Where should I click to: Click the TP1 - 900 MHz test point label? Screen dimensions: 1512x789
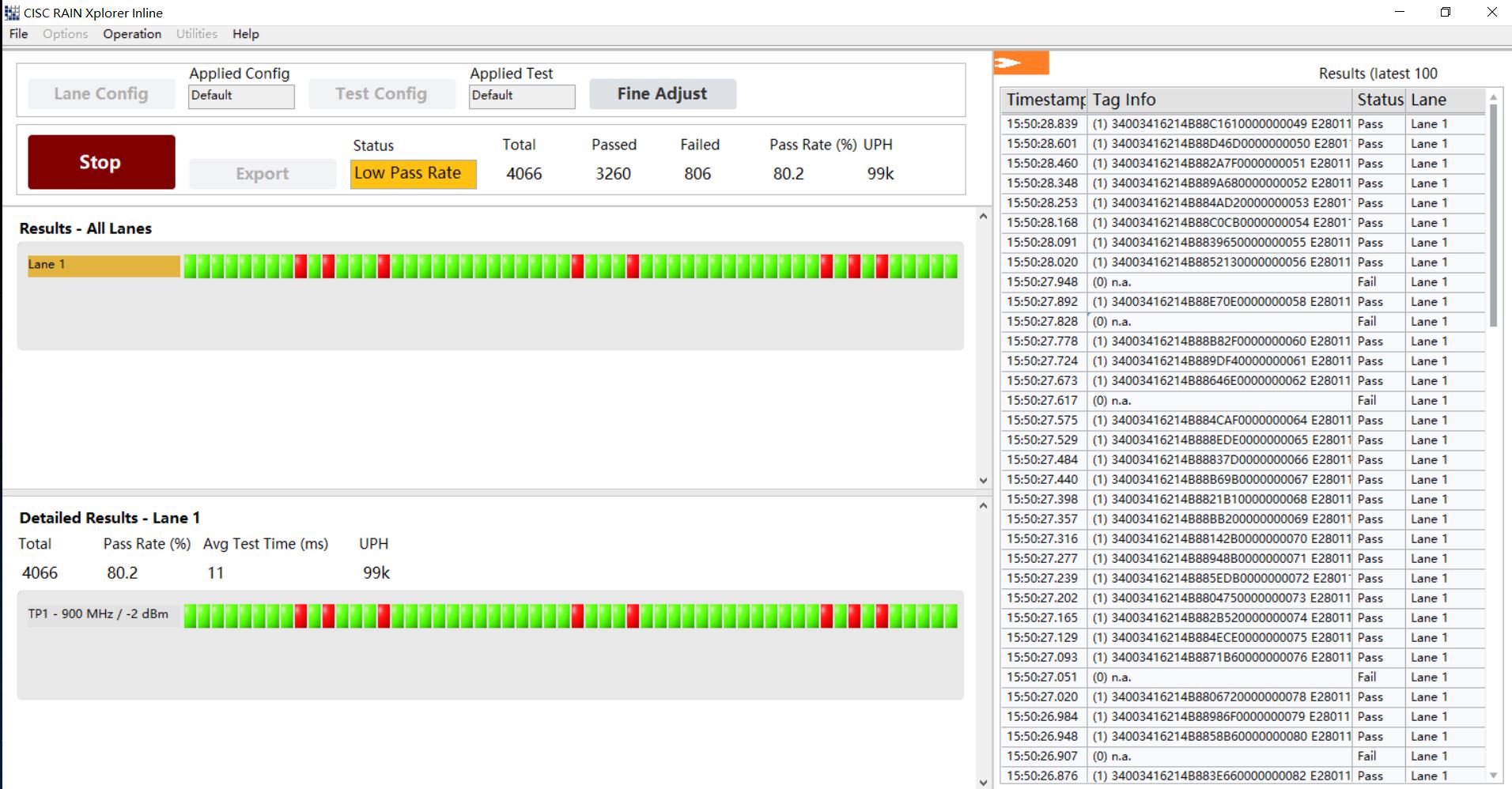tap(98, 614)
